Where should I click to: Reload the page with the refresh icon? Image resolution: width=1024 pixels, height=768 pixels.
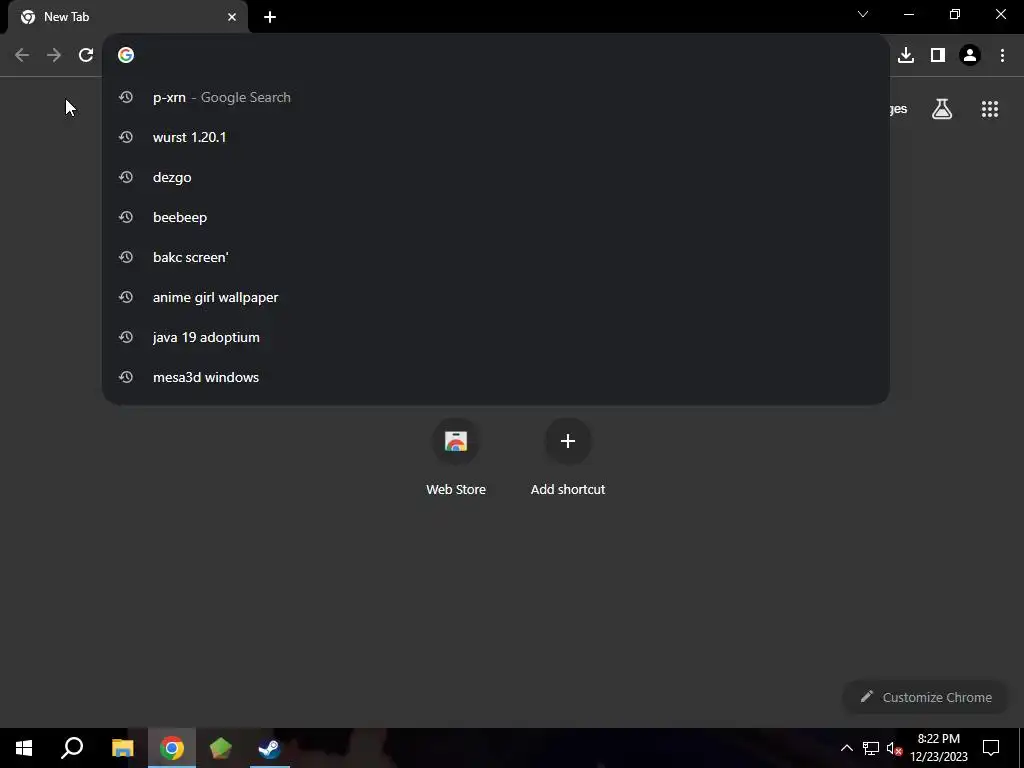point(86,55)
